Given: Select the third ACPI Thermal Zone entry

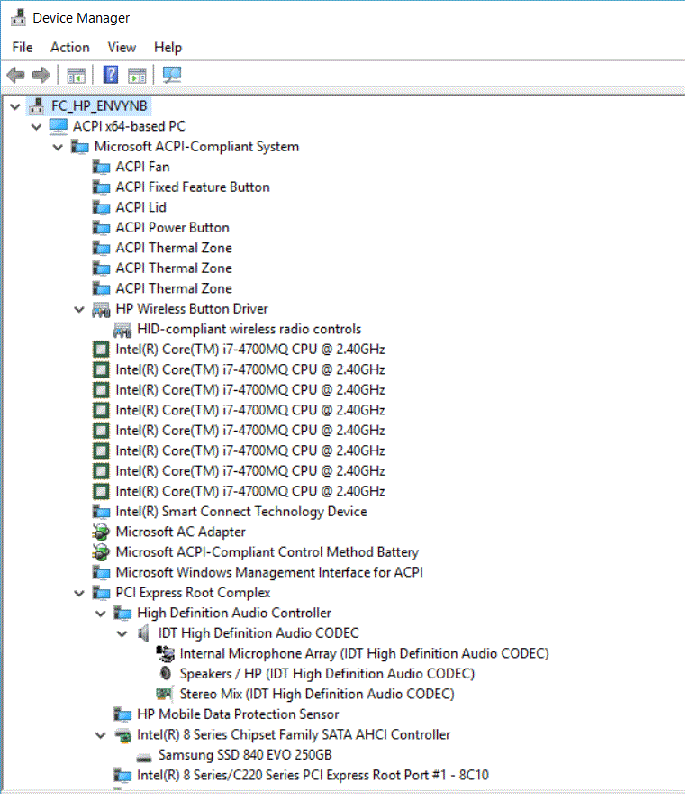Looking at the screenshot, I should [x=174, y=289].
